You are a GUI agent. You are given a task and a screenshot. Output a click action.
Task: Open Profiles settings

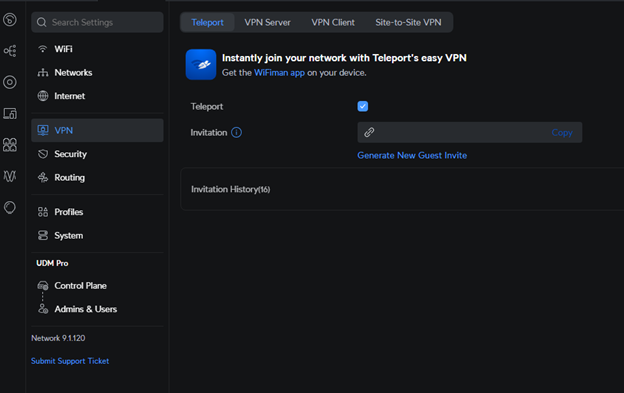click(97, 212)
